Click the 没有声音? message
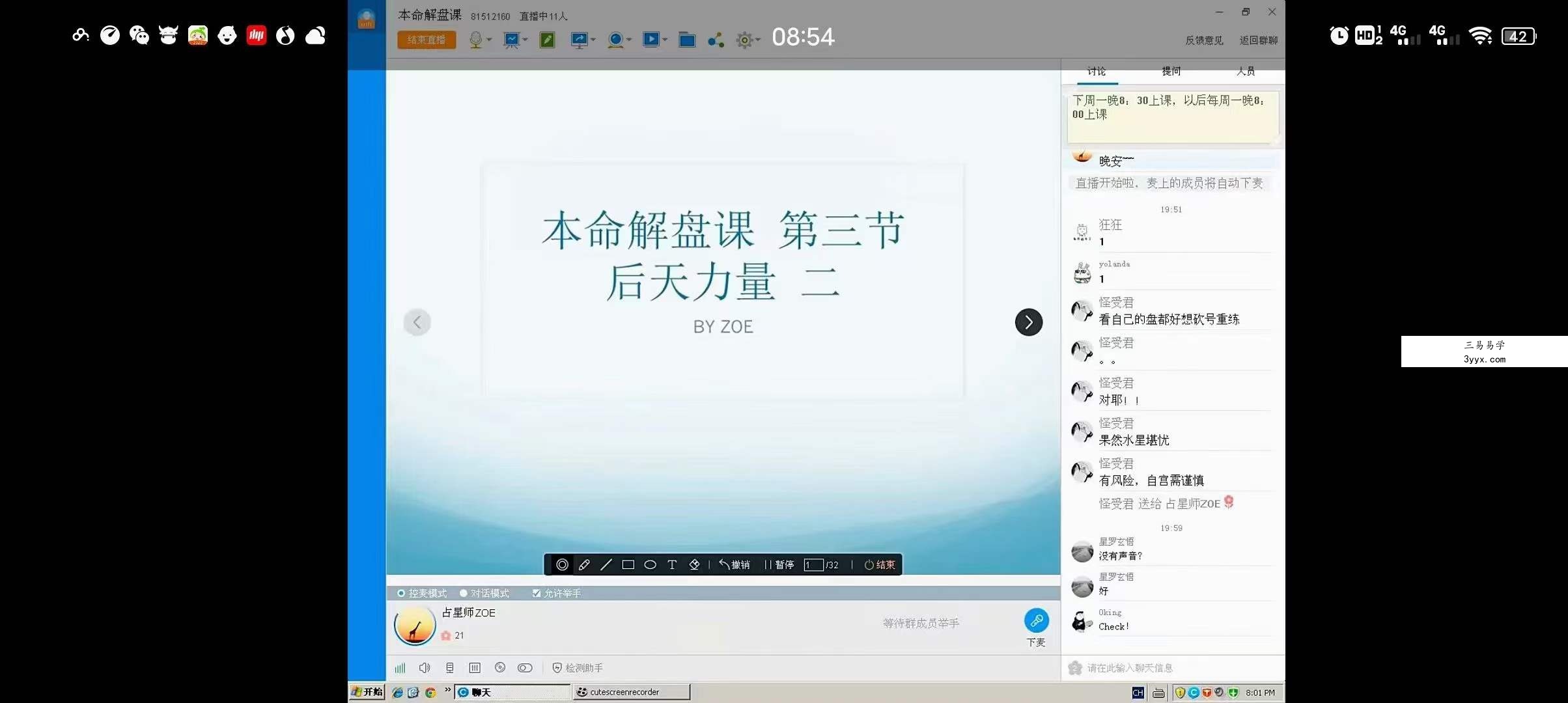Screen dimensions: 1568x703 tap(1120, 556)
